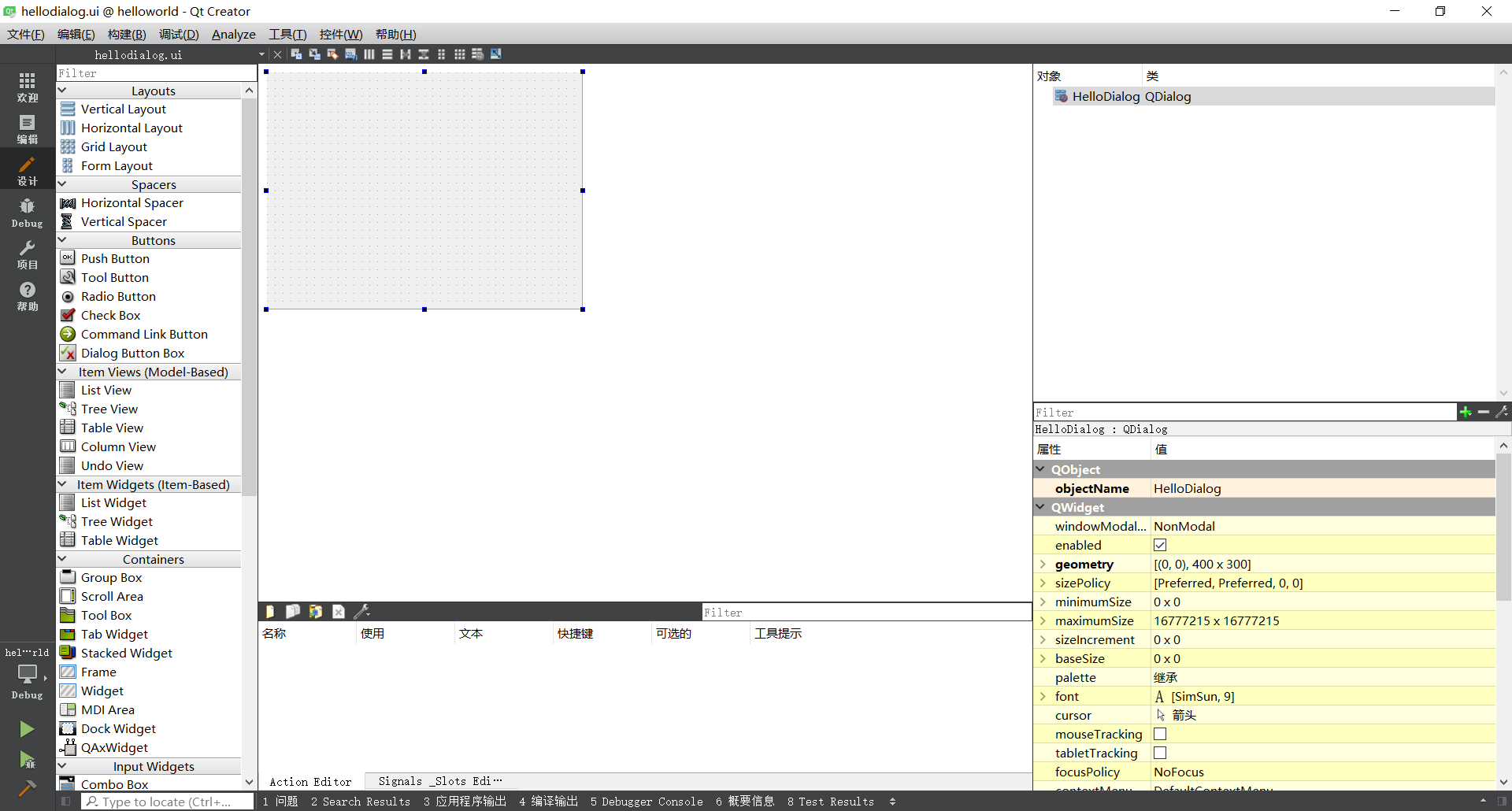Click Configure wrench in Action Editor
Screen dimensions: 1512x811
coord(362,612)
